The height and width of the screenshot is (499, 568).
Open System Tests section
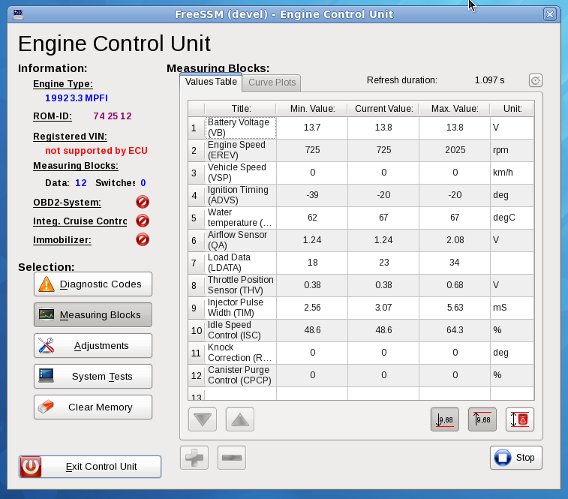pyautogui.click(x=93, y=376)
